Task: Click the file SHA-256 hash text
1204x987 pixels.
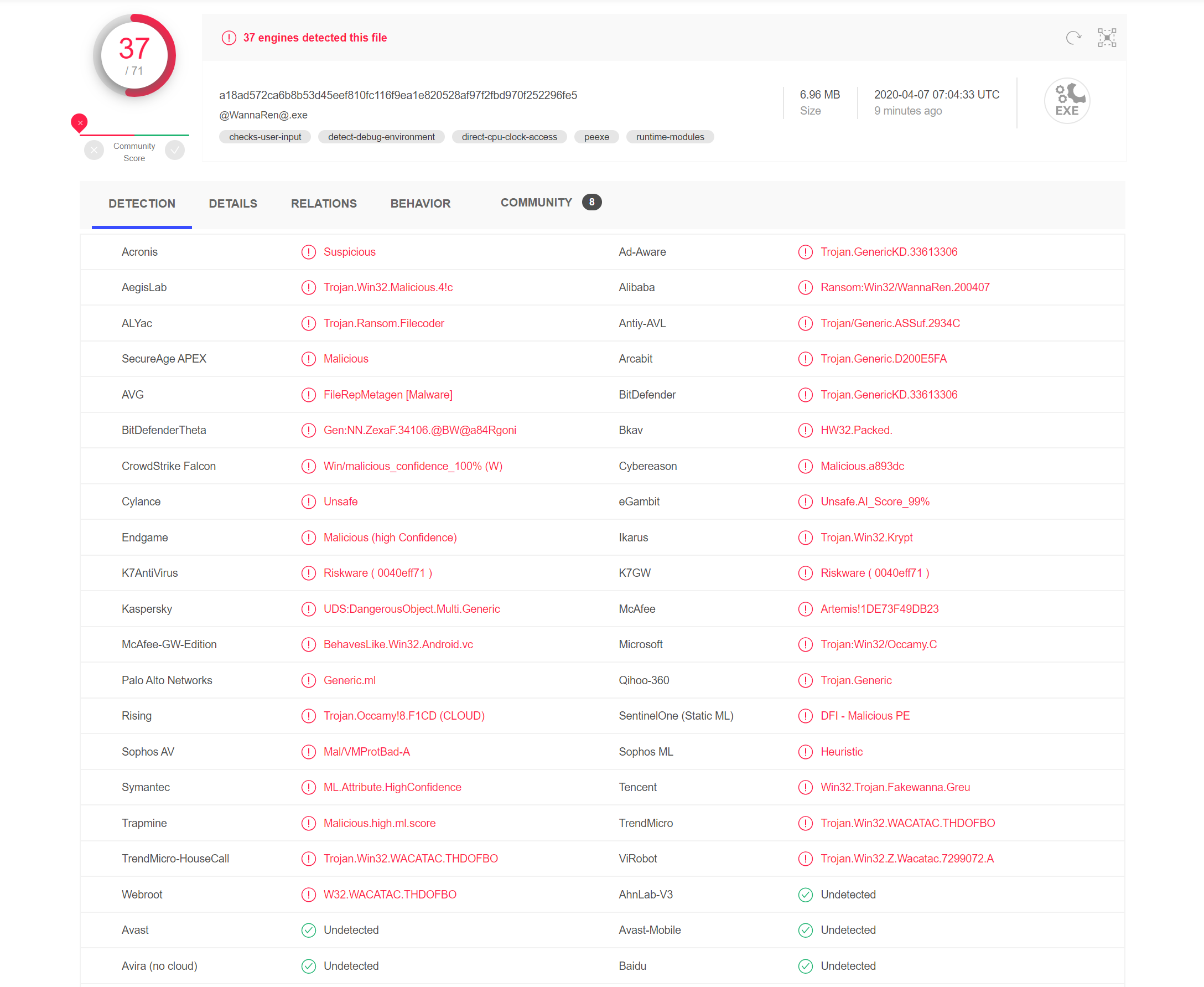Action: [398, 95]
